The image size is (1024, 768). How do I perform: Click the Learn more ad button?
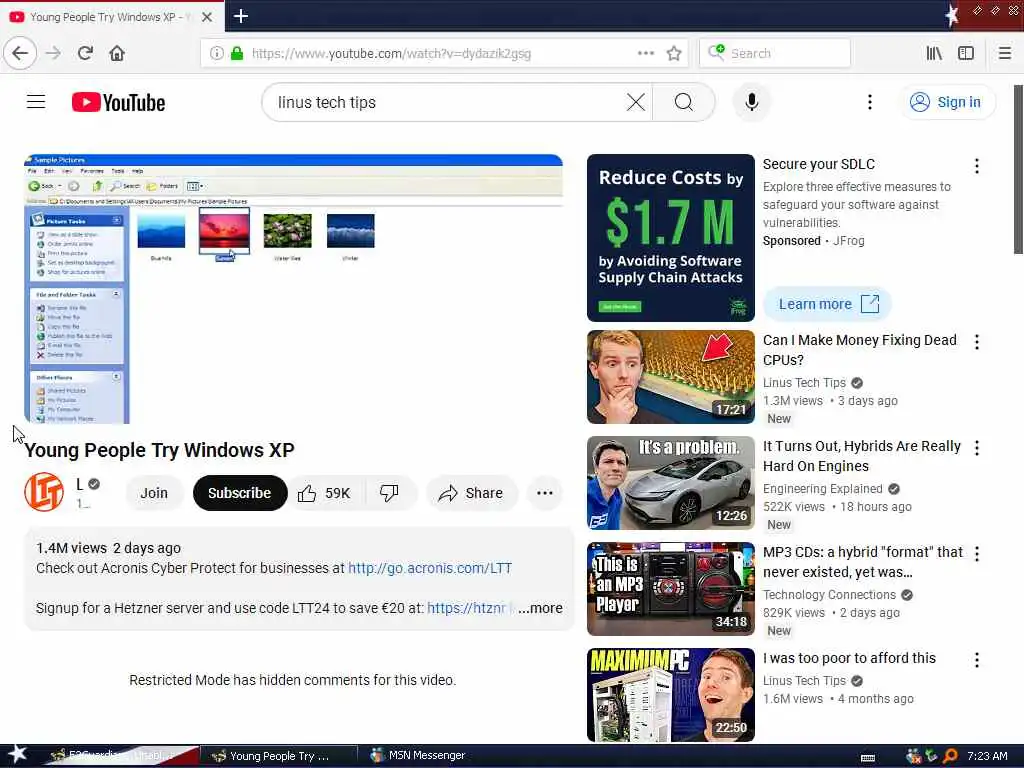(x=827, y=304)
